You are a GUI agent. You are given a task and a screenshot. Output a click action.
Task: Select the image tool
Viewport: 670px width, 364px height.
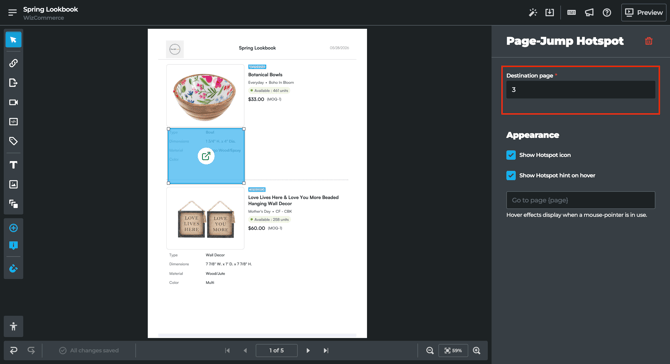[x=14, y=185]
